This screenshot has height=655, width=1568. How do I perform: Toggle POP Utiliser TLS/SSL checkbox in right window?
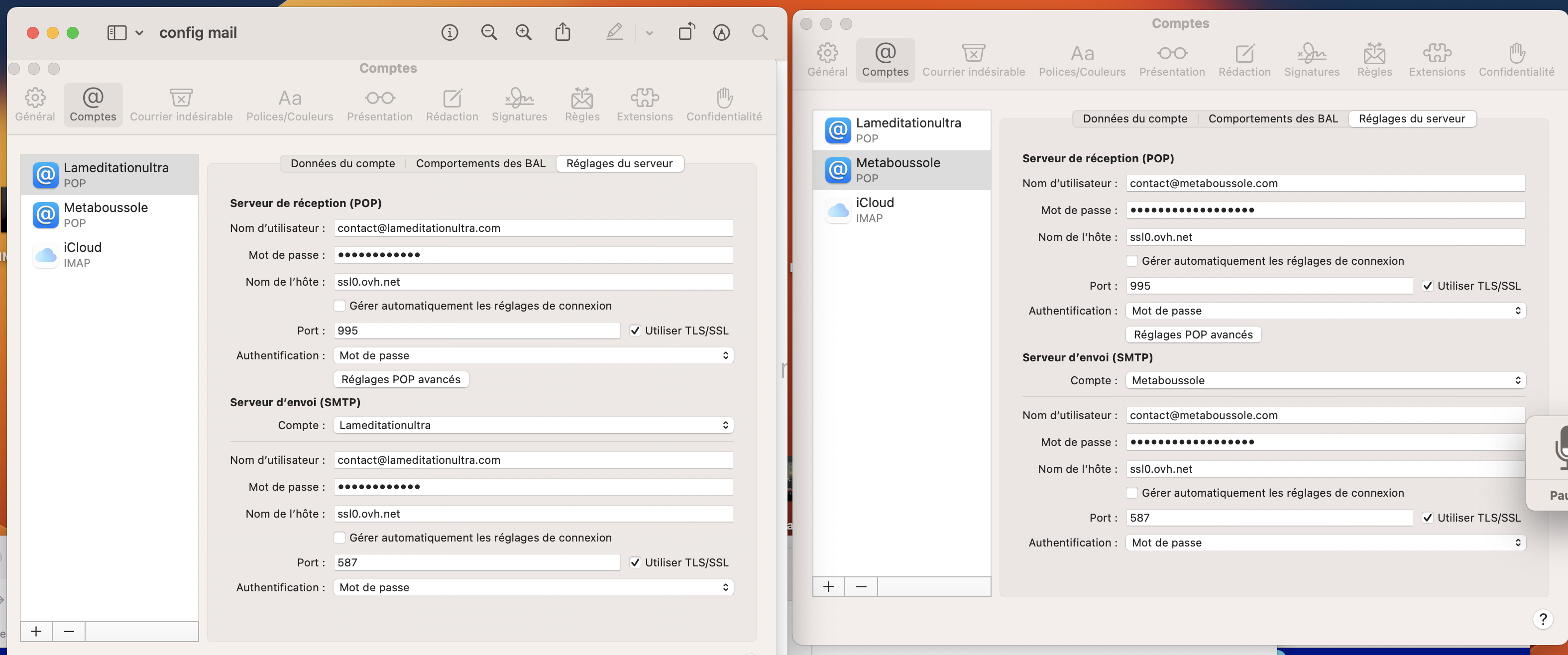[1428, 286]
